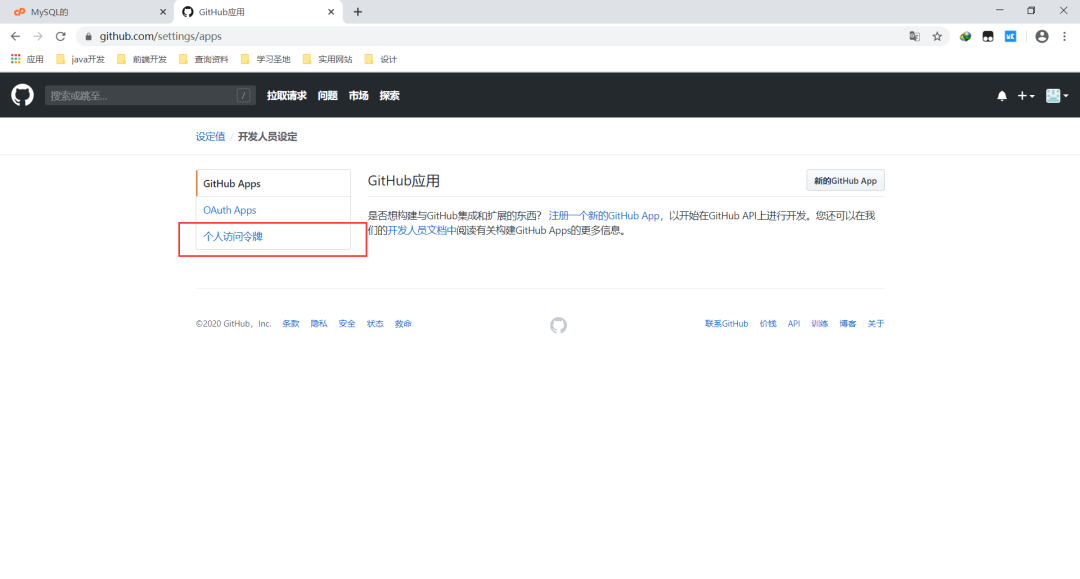The height and width of the screenshot is (579, 1080).
Task: Open 拉取请求 in the header
Action: [287, 96]
